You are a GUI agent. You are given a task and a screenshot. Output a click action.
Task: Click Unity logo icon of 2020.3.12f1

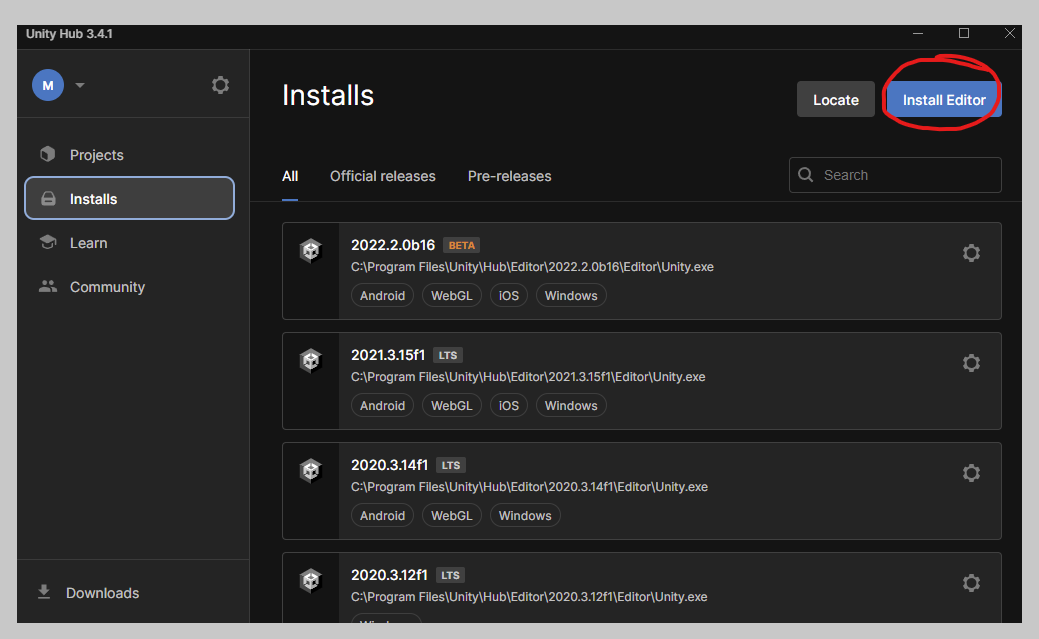point(310,581)
